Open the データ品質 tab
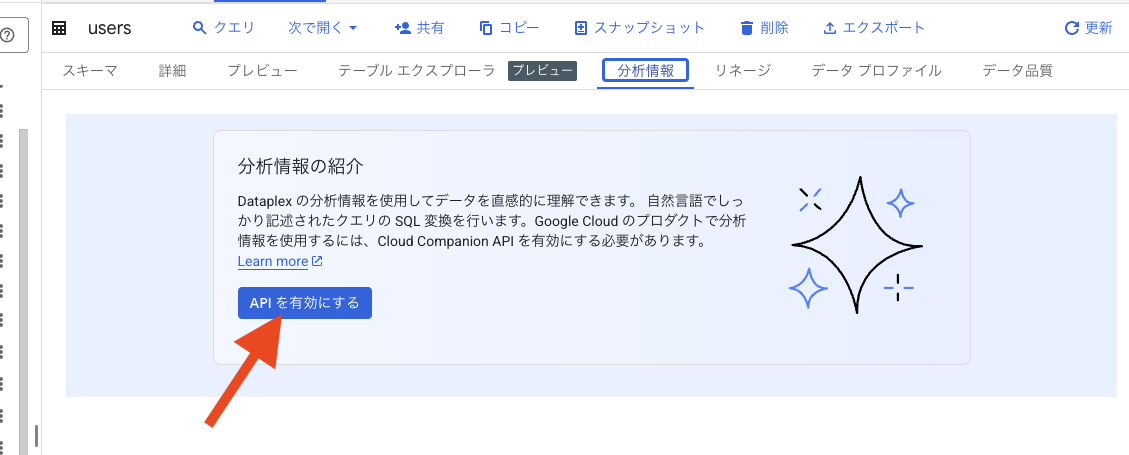The width and height of the screenshot is (1129, 455). point(1017,71)
